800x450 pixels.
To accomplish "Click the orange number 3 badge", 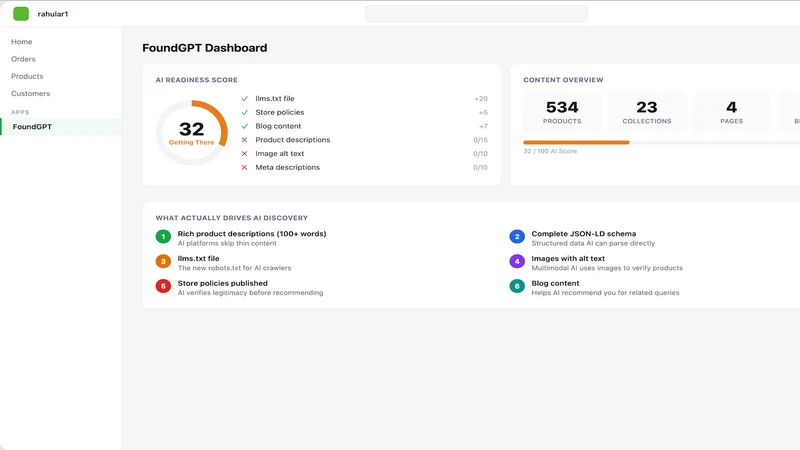I will [163, 261].
